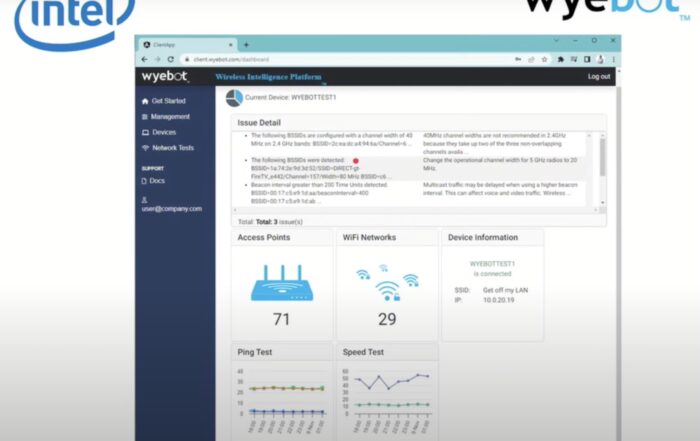700x441 pixels.
Task: Click the WiFi Networks count 29
Action: click(387, 320)
